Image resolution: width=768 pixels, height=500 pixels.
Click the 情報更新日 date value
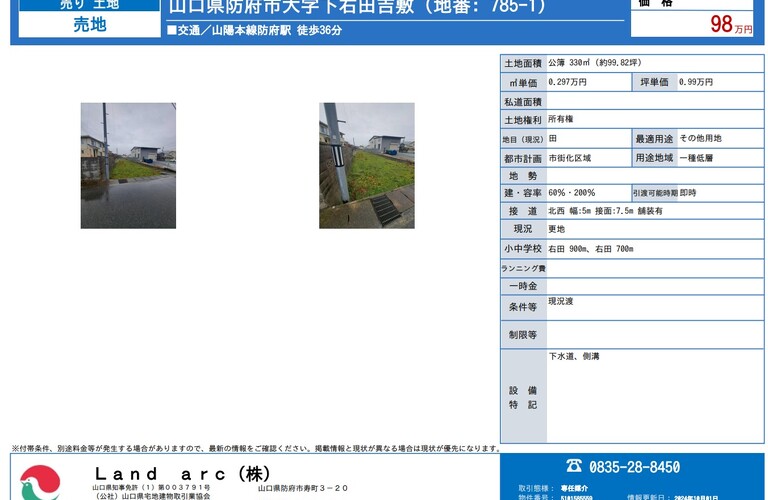[696, 498]
